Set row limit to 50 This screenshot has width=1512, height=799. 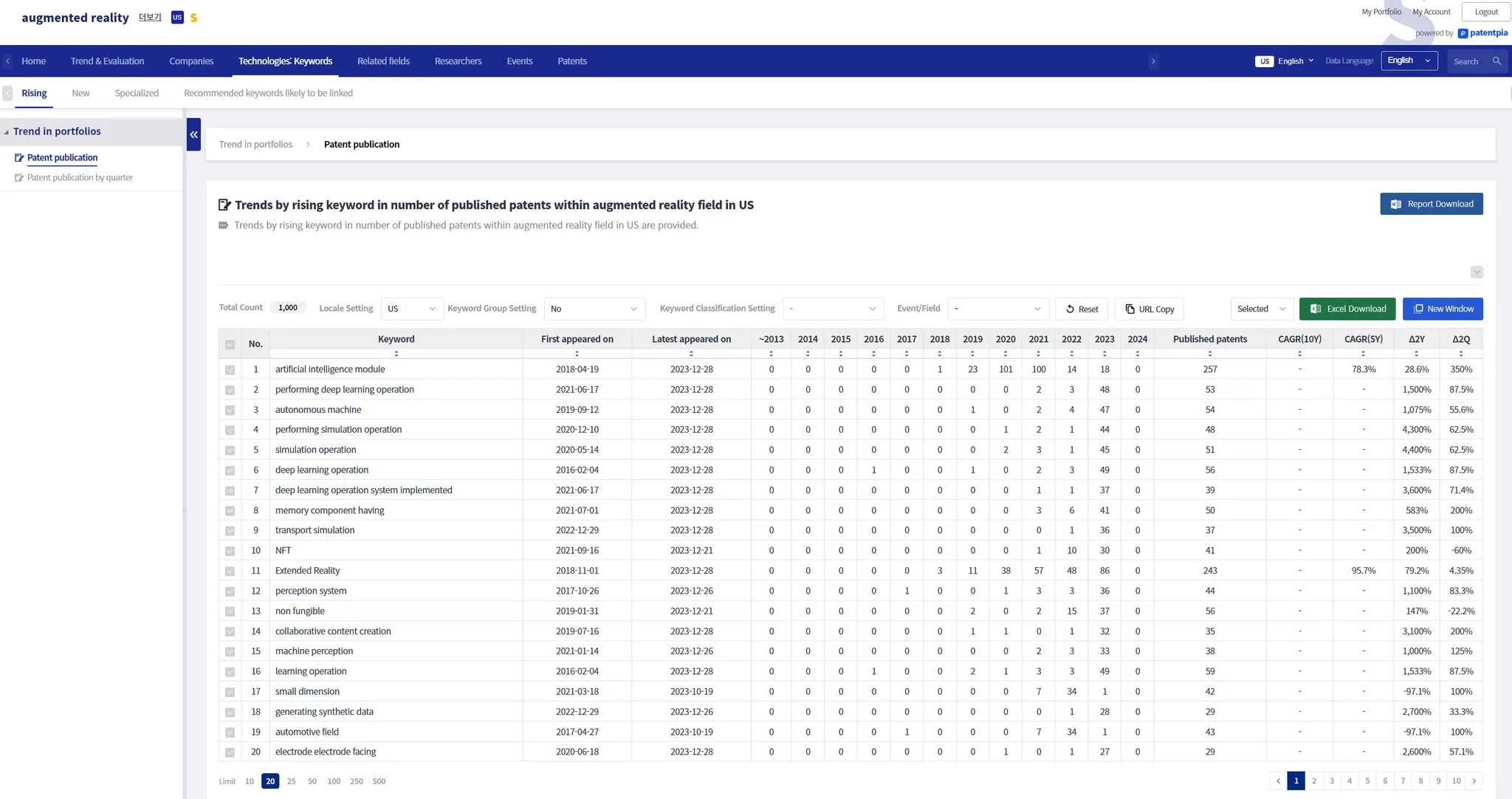[312, 781]
